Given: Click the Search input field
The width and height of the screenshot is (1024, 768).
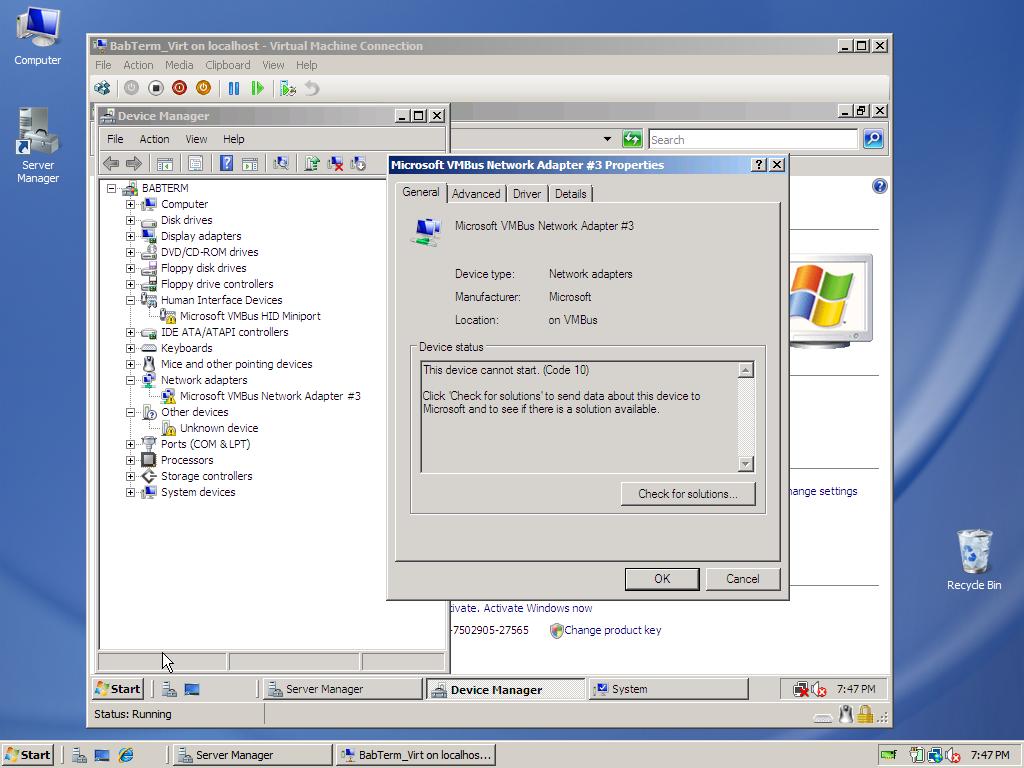Looking at the screenshot, I should 753,140.
